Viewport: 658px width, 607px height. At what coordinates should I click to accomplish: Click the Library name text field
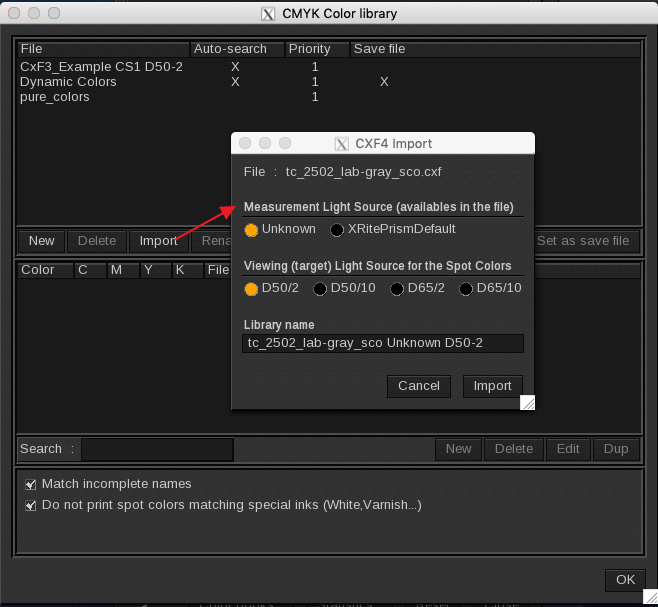[383, 343]
